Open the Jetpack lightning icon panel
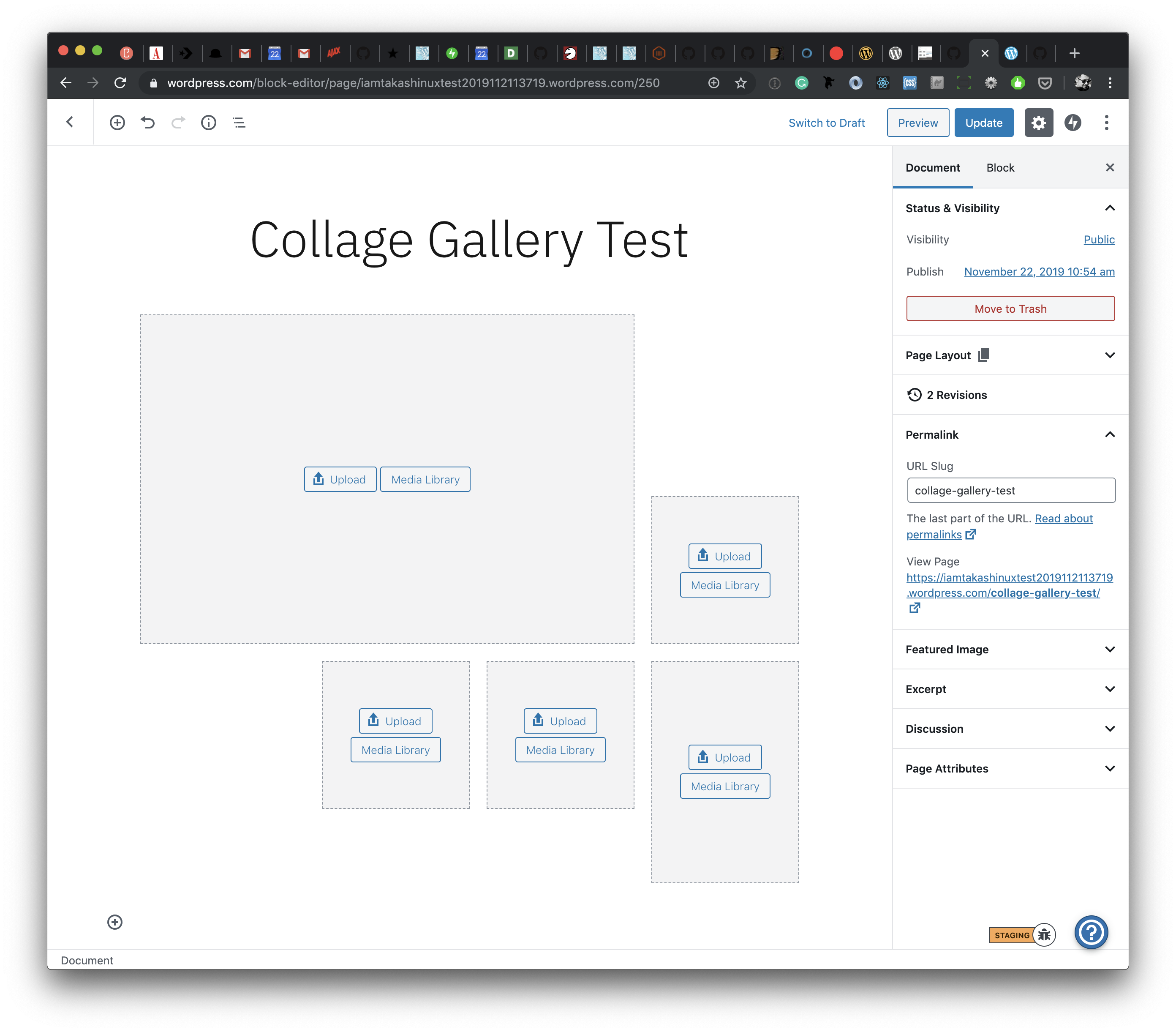1176x1032 pixels. pos(1073,123)
